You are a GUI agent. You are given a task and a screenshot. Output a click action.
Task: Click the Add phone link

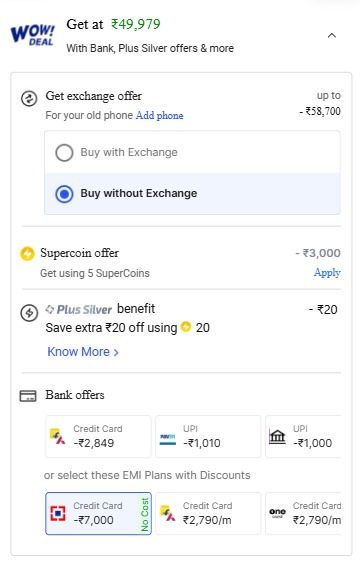[x=160, y=115]
